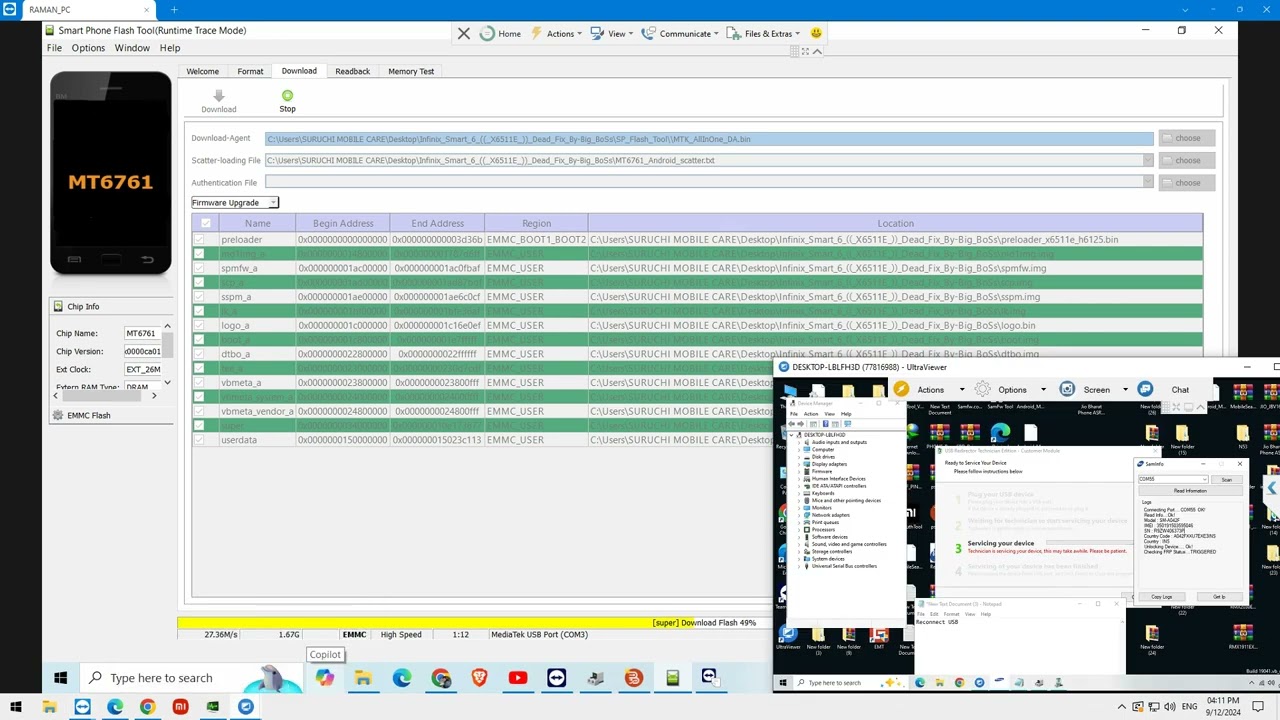Open TeamViewer Communicate dropdown
This screenshot has height=720, width=1280.
click(680, 33)
